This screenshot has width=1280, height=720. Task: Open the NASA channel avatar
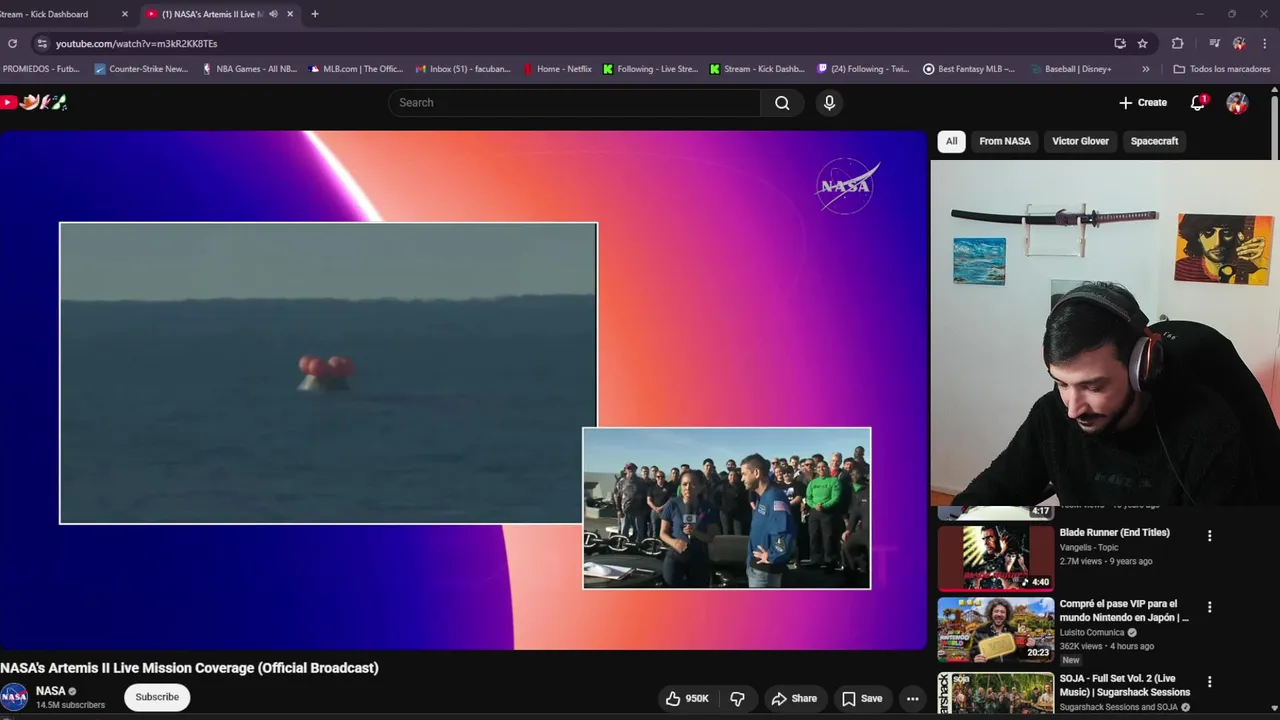(x=14, y=697)
